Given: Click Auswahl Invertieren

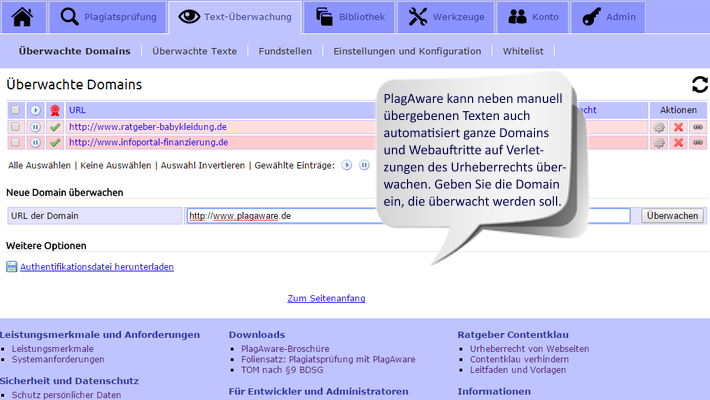Looking at the screenshot, I should coord(202,165).
